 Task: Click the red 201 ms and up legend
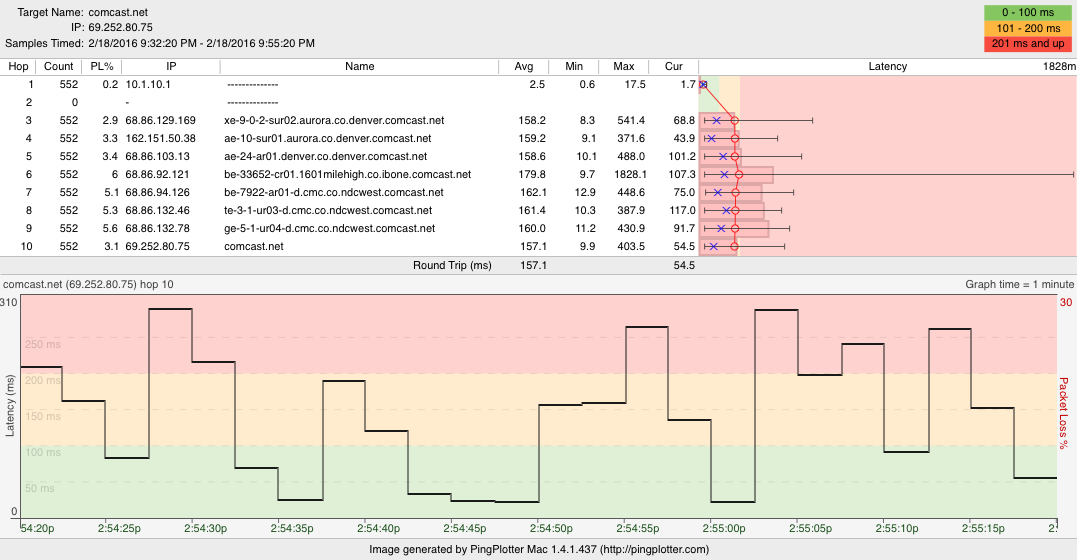(x=1029, y=44)
